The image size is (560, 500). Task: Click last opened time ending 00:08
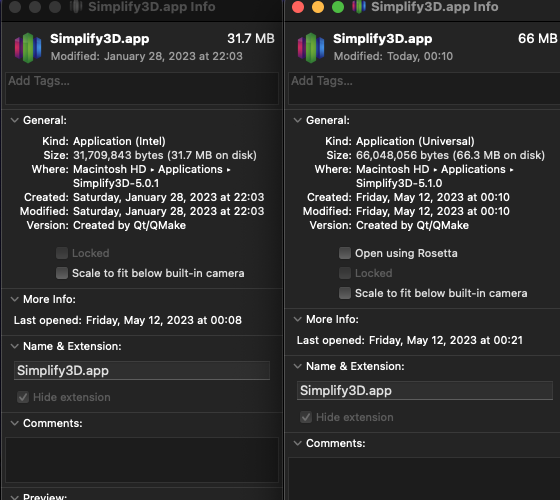pos(164,320)
